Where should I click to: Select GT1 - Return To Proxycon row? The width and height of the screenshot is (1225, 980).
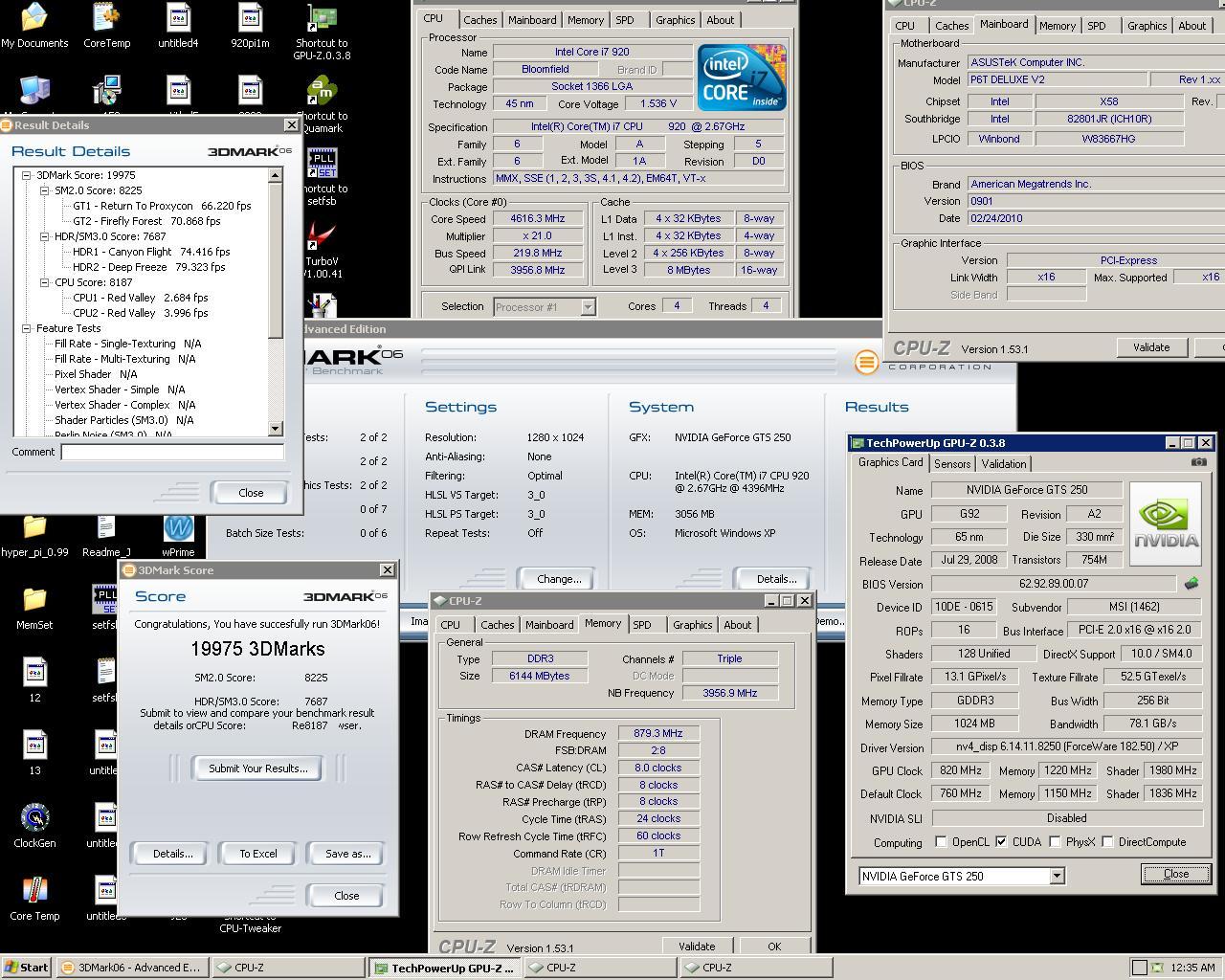coord(162,206)
